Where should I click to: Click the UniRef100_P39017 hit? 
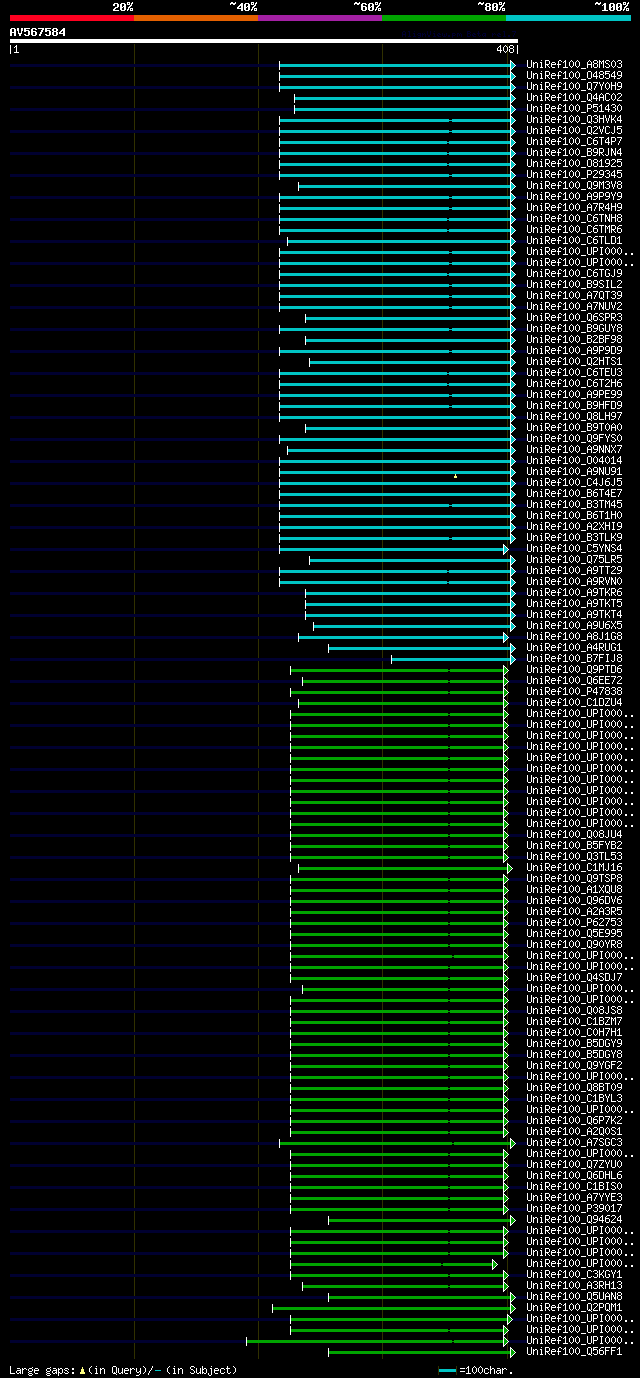[574, 1208]
